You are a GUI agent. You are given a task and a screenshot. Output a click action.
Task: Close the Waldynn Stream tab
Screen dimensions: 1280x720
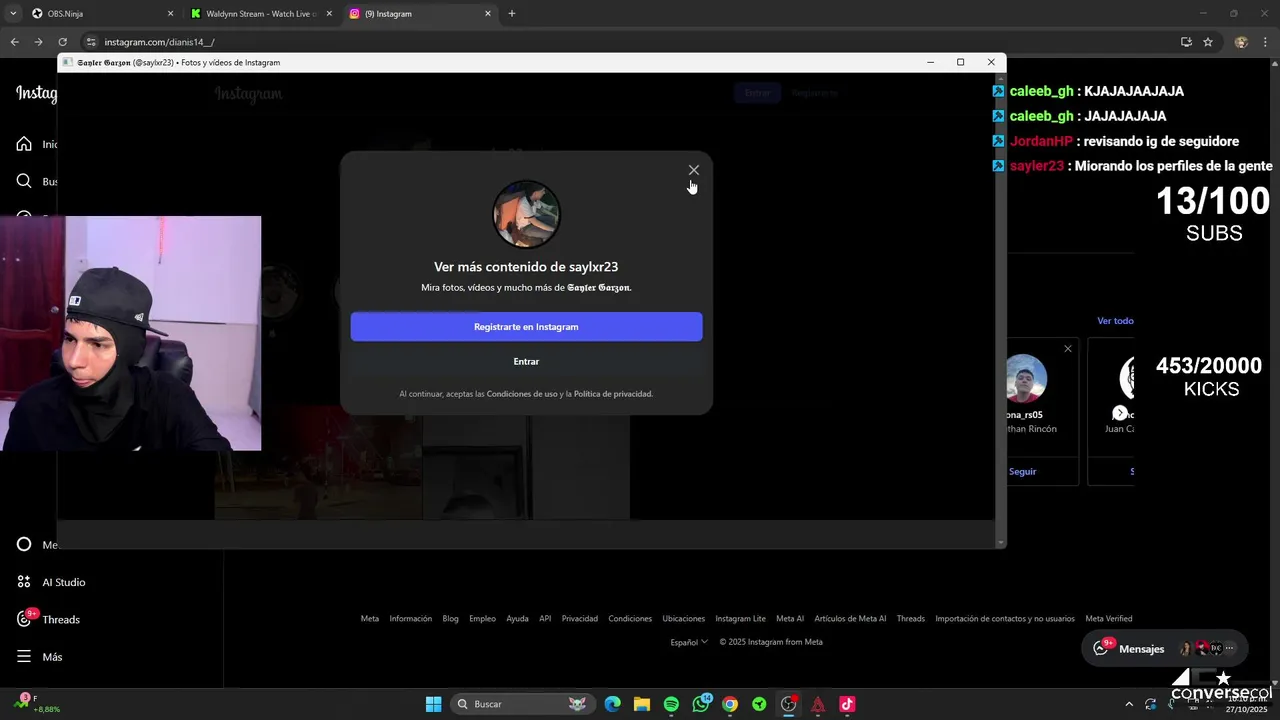[329, 14]
